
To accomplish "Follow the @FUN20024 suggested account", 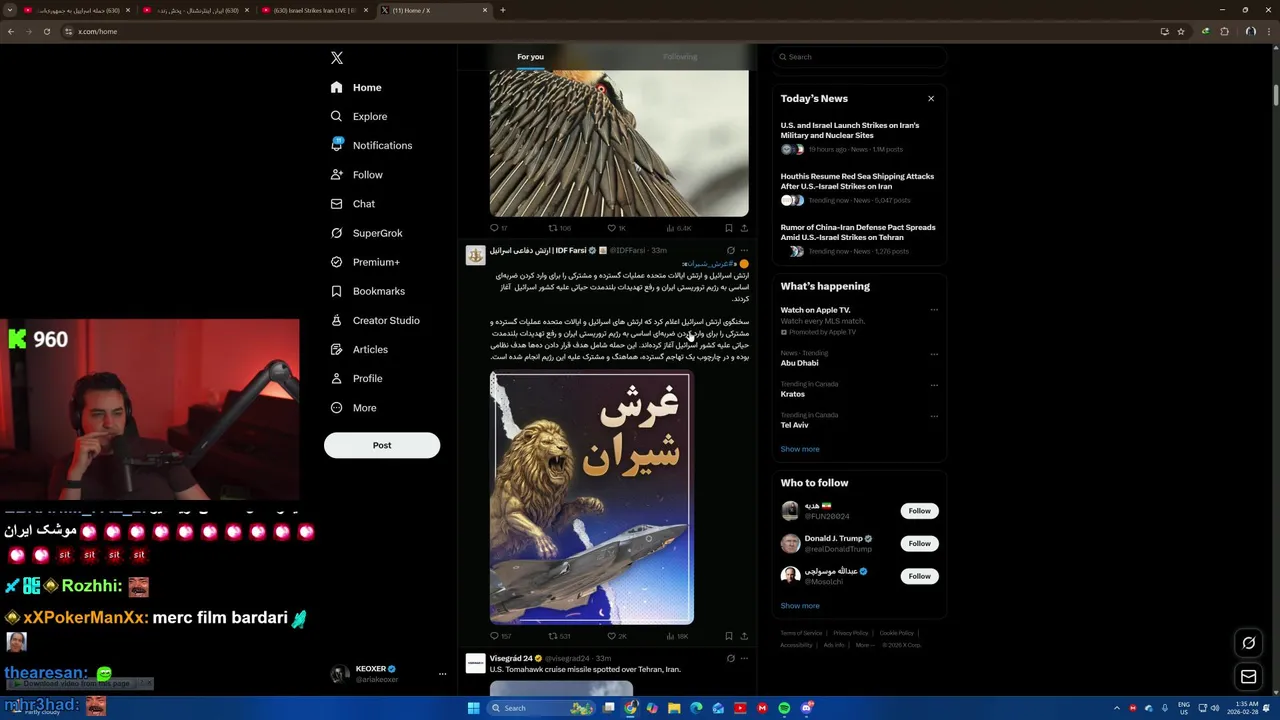I will 919,511.
